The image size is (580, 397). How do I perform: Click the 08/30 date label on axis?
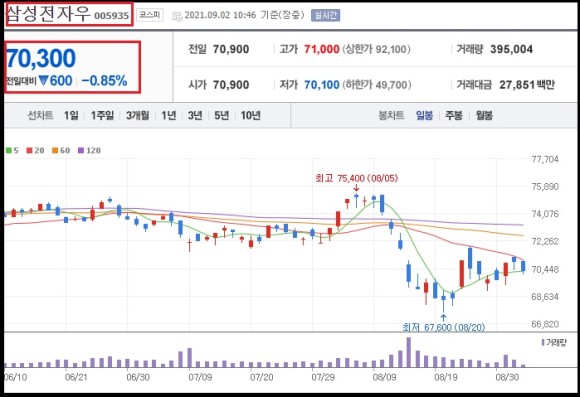(x=507, y=377)
